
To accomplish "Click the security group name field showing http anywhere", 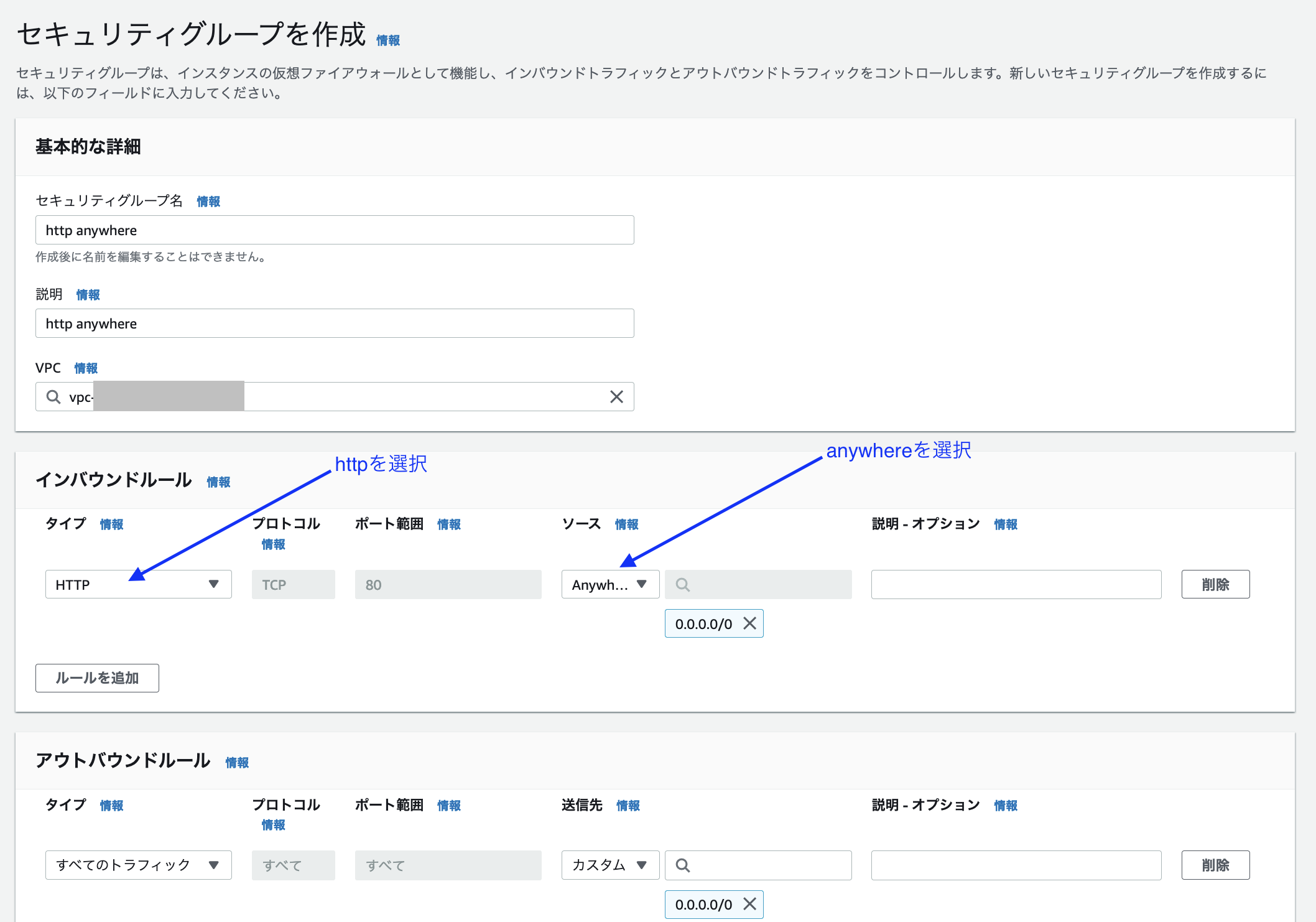I will pos(335,230).
